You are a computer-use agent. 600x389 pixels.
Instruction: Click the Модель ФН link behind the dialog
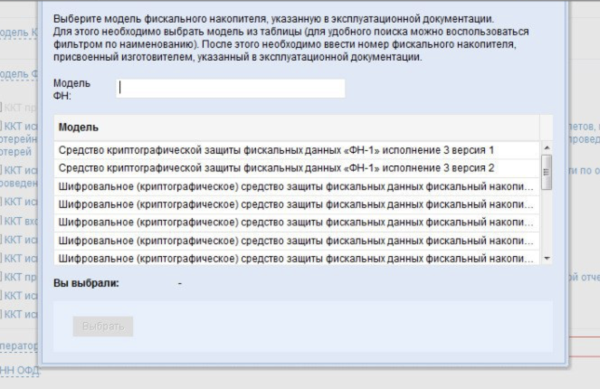(19, 74)
